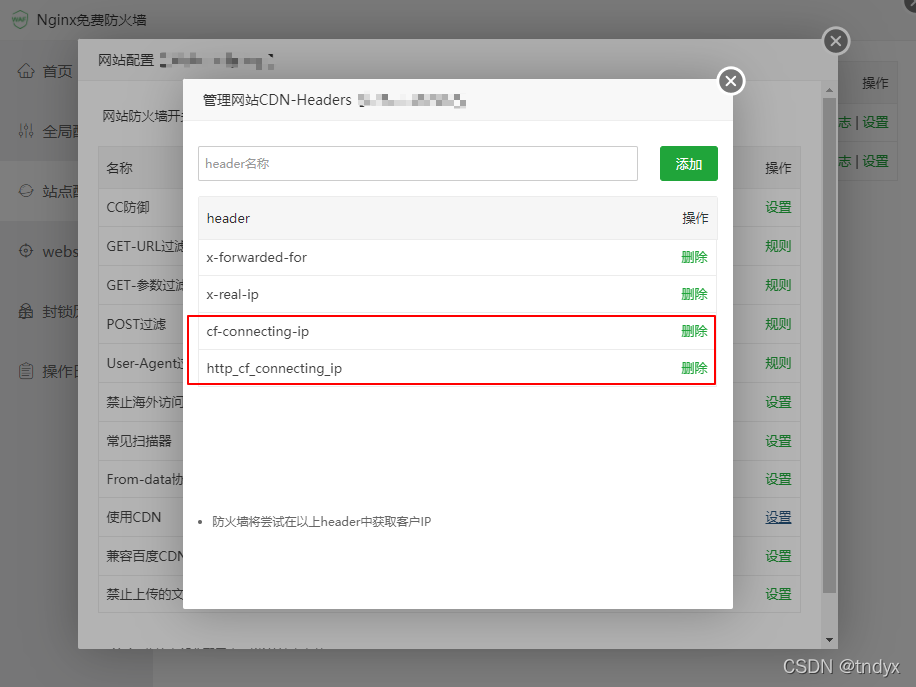916x687 pixels.
Task: Click the first 设置 link in background site list
Action: coord(875,122)
